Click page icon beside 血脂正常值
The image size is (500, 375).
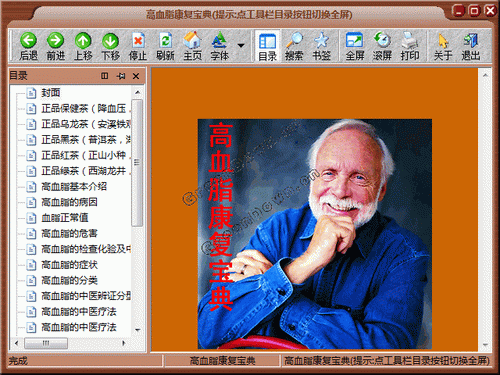coord(31,218)
